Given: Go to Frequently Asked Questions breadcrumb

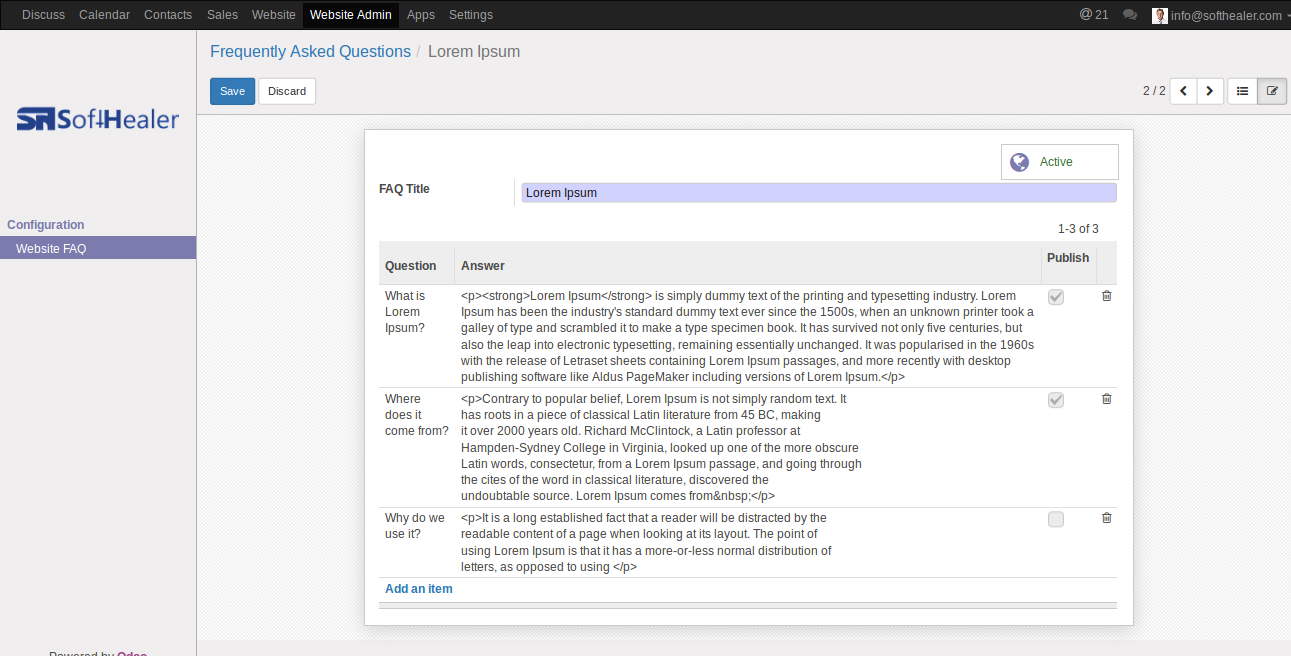Looking at the screenshot, I should [x=310, y=52].
